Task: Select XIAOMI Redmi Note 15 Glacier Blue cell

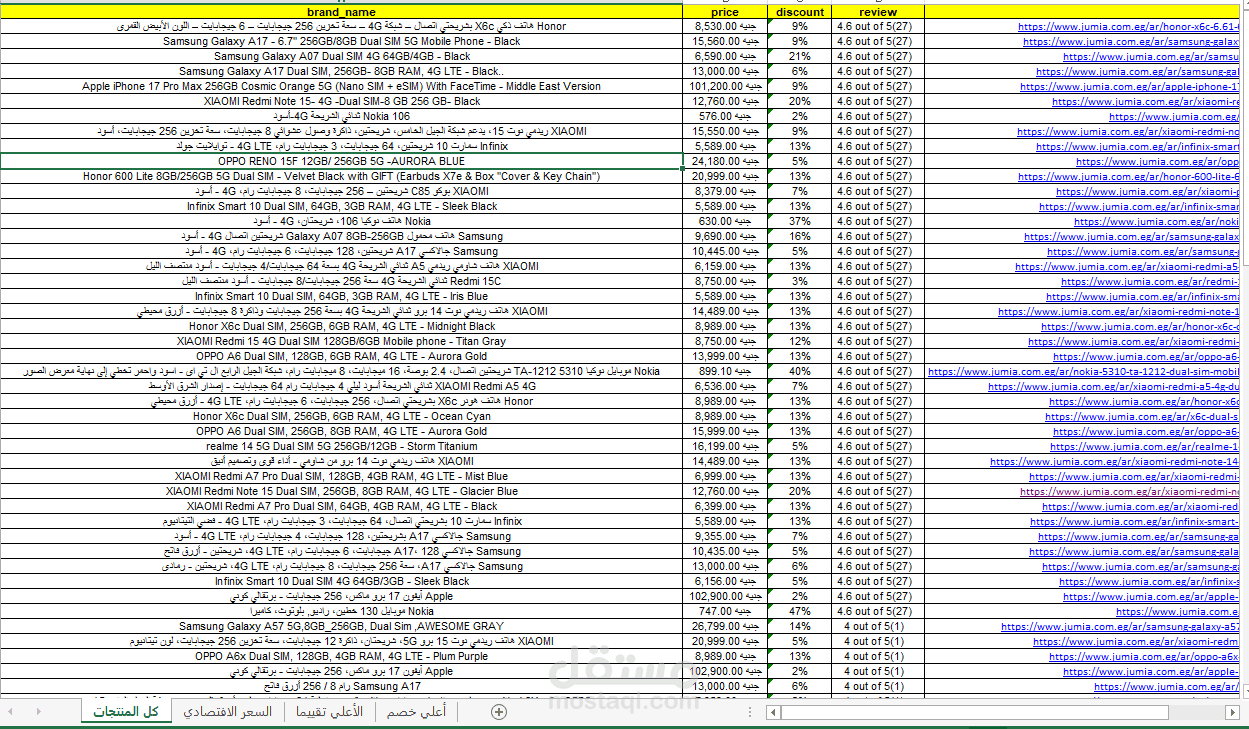Action: [342, 492]
